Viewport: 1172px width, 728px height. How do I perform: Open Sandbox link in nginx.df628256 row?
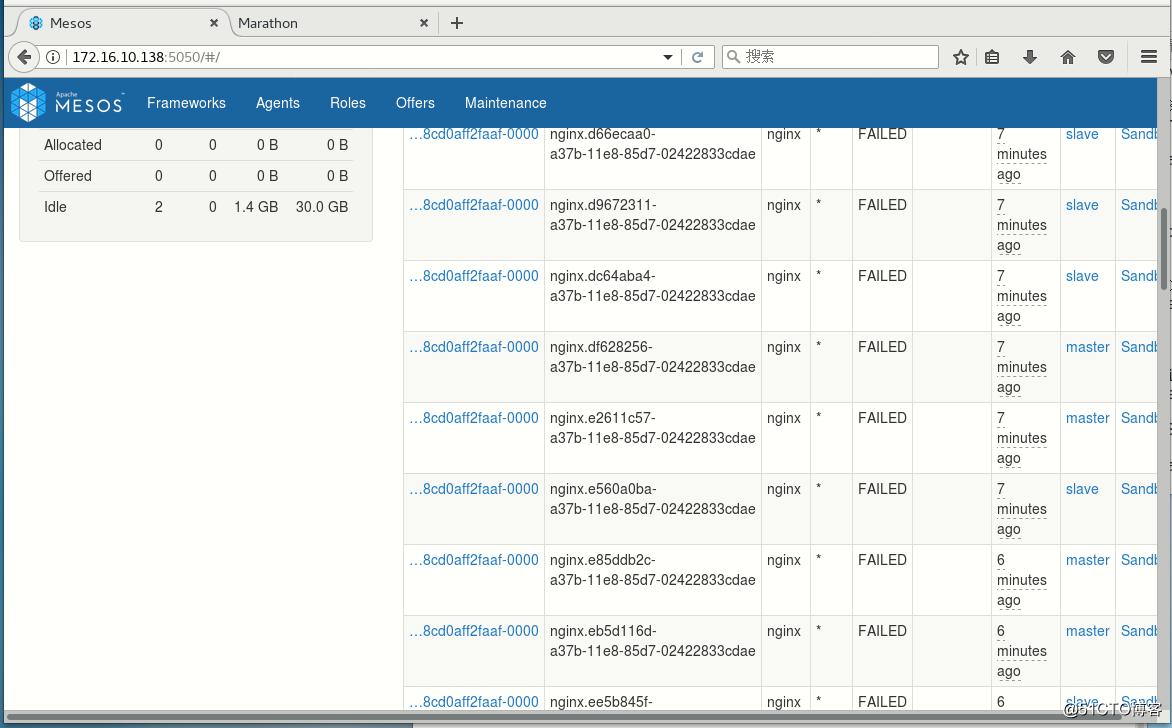(x=1138, y=347)
